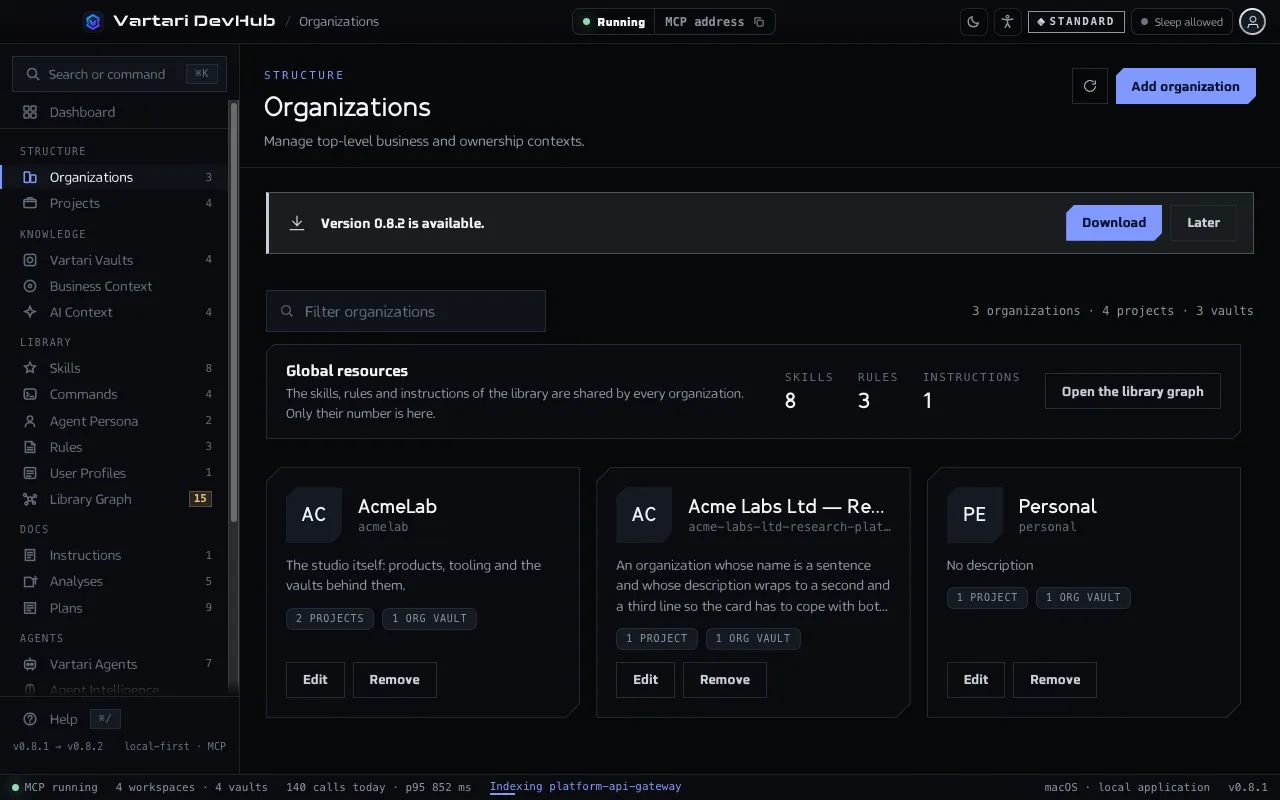Open the library graph button
The image size is (1280, 800).
[x=1132, y=391]
